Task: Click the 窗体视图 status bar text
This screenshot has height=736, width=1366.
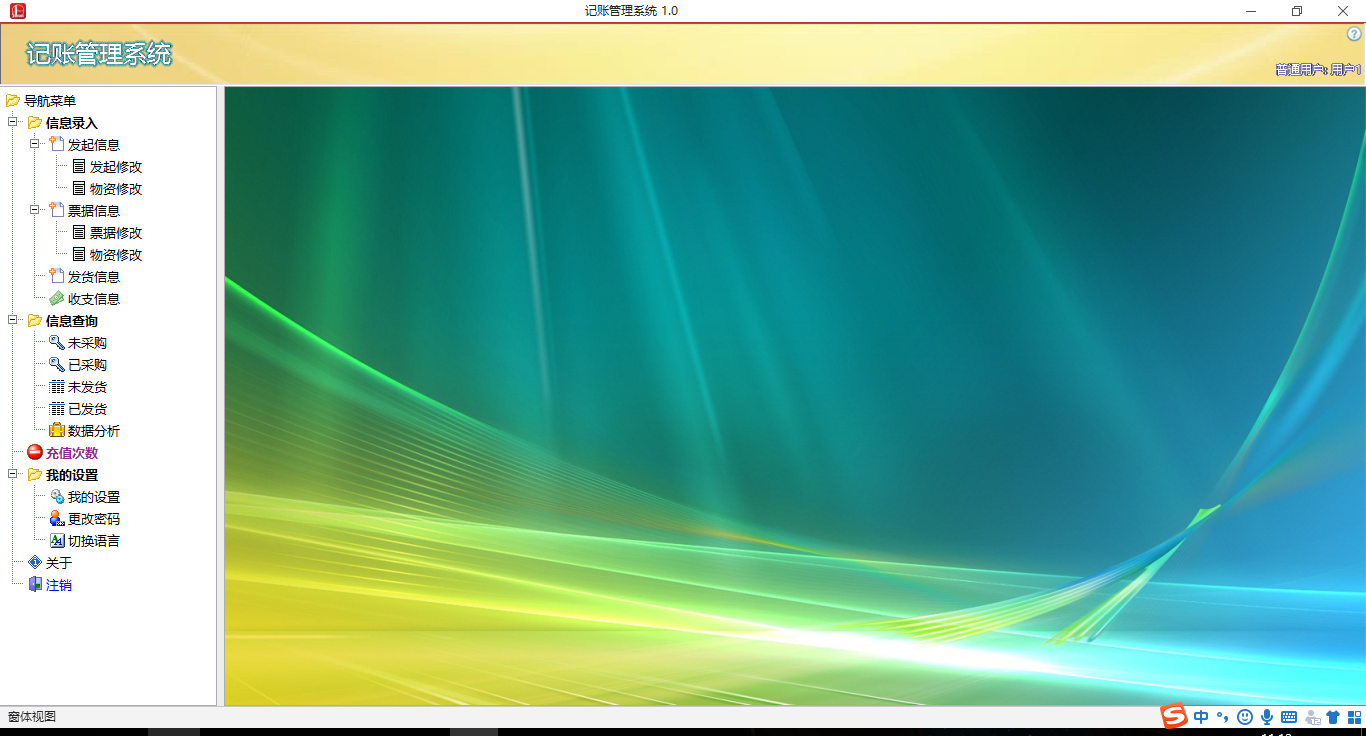Action: click(32, 717)
